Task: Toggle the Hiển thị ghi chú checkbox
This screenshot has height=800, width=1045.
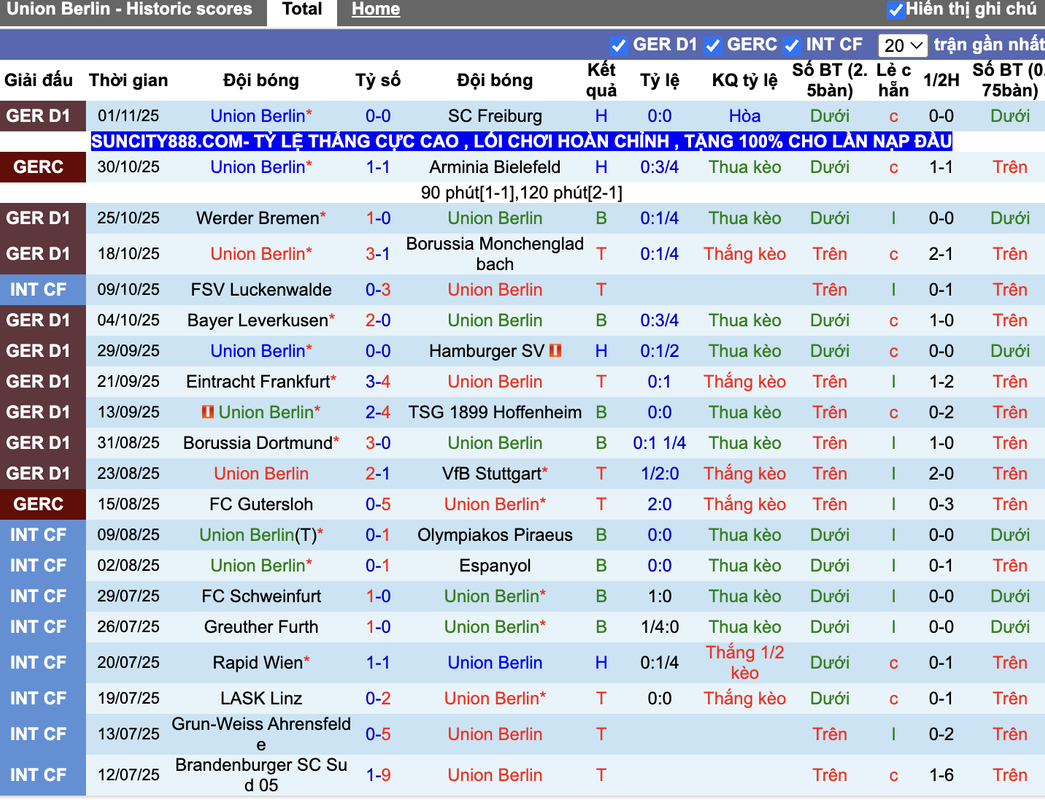Action: click(896, 10)
